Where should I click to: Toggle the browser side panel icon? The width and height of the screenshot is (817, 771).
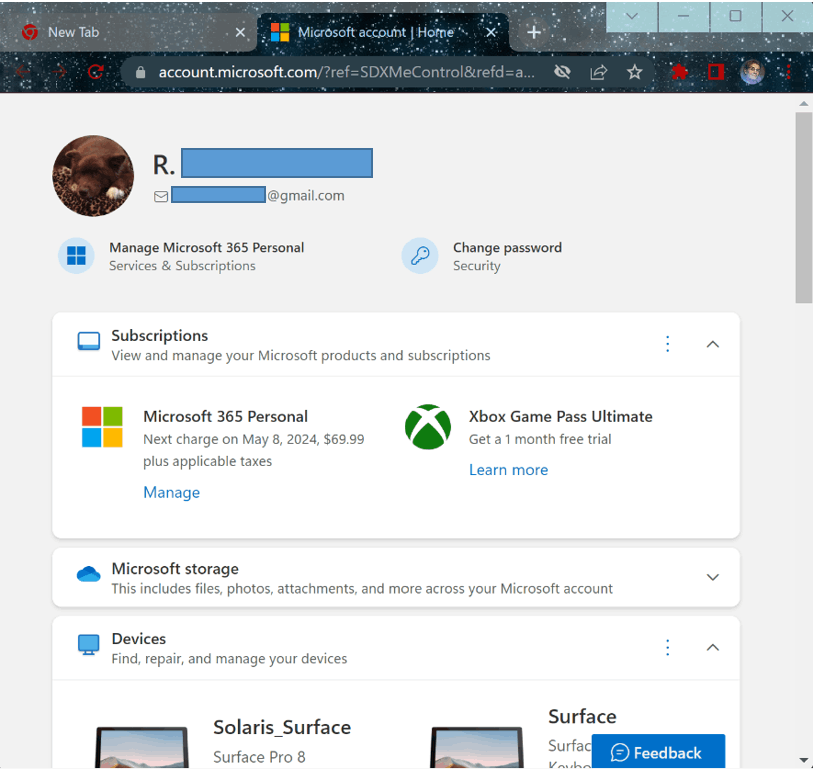[x=716, y=72]
